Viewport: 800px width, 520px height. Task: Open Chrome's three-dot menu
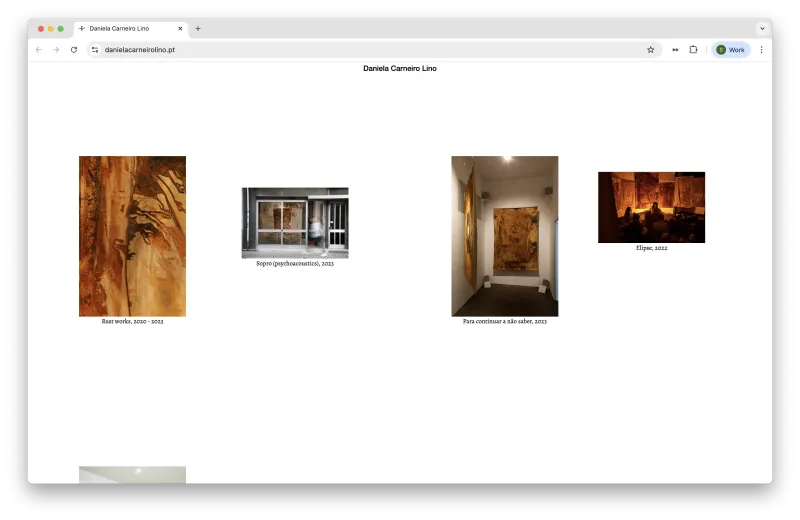[x=761, y=49]
